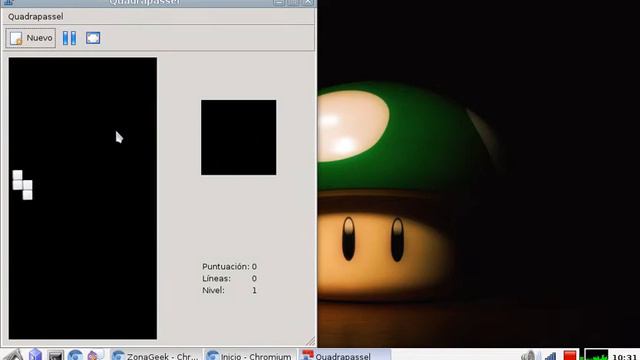This screenshot has height=360, width=640.
Task: Activate Quadrapassel taskbar entry
Action: (x=344, y=355)
